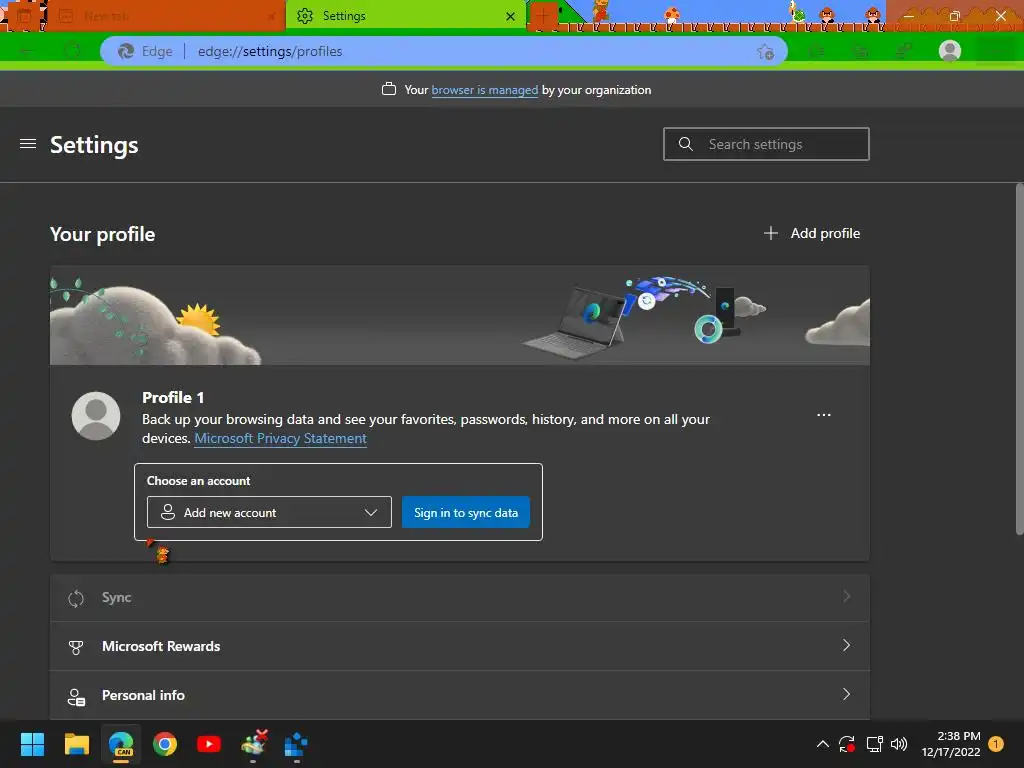
Task: Click the Personal info person-card icon
Action: click(x=76, y=697)
